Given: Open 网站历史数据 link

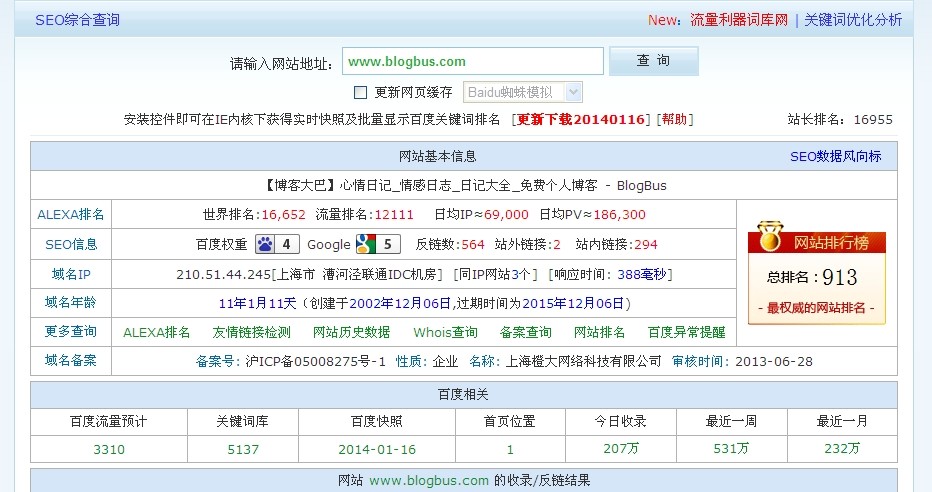Looking at the screenshot, I should 351,332.
